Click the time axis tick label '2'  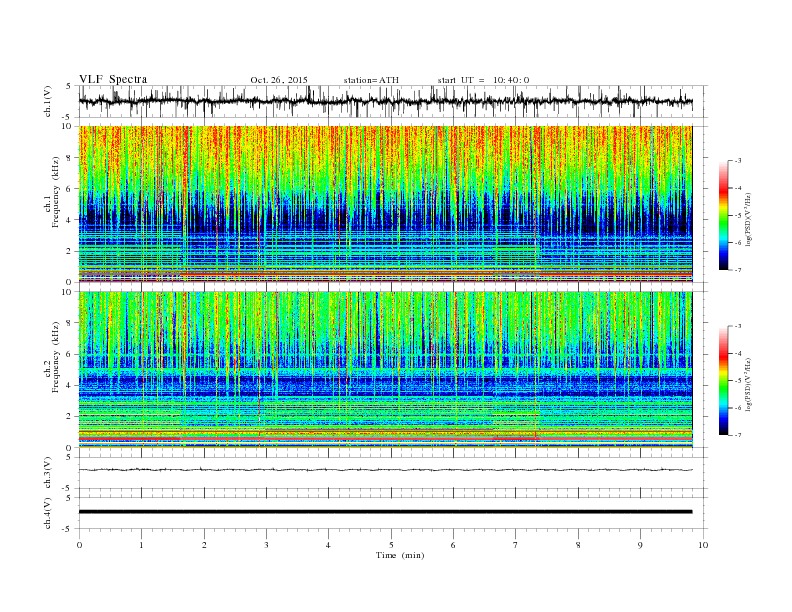point(204,545)
